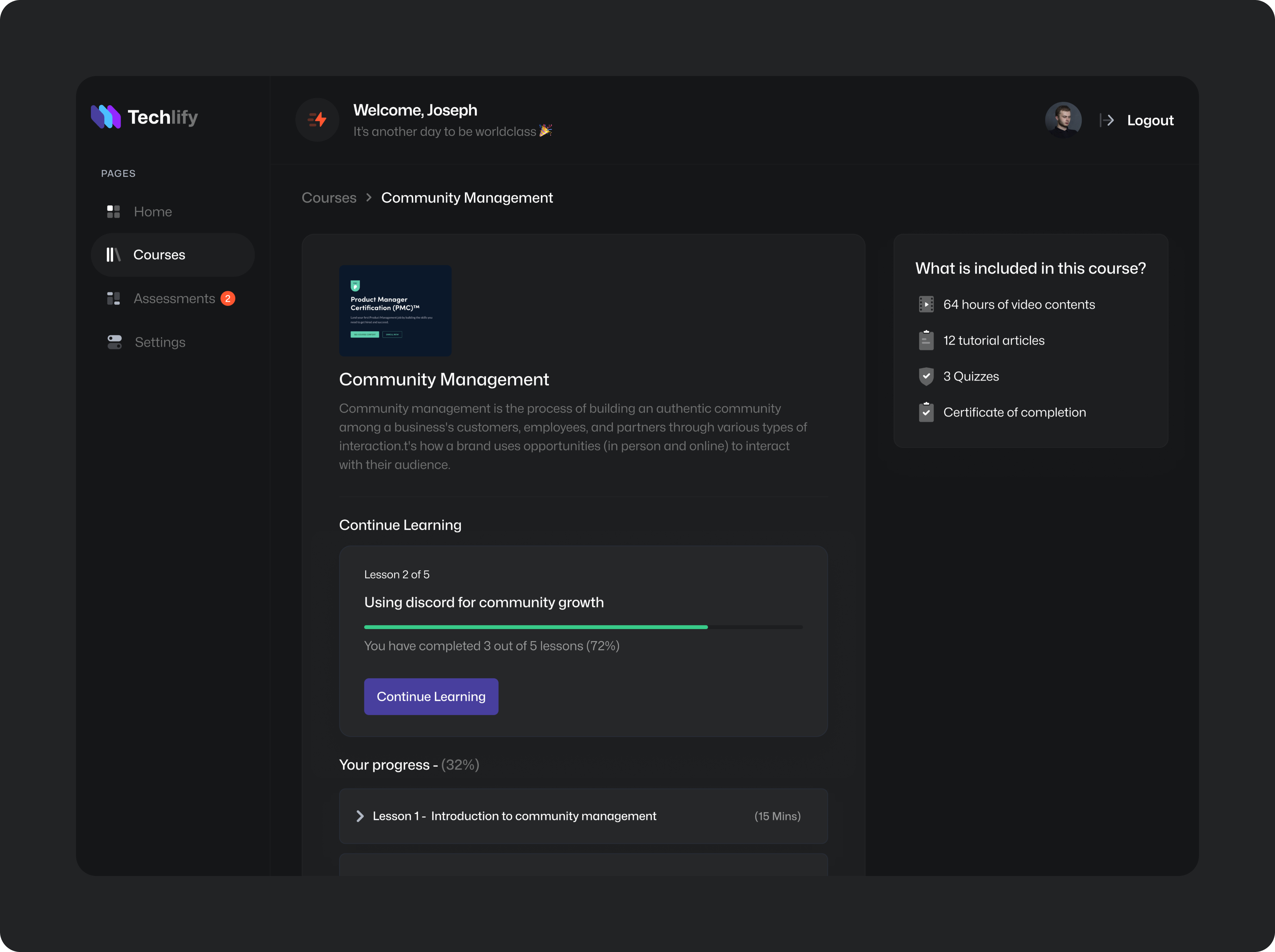Image resolution: width=1275 pixels, height=952 pixels.
Task: Open the Assessments icon in the sidebar
Action: pyautogui.click(x=113, y=299)
